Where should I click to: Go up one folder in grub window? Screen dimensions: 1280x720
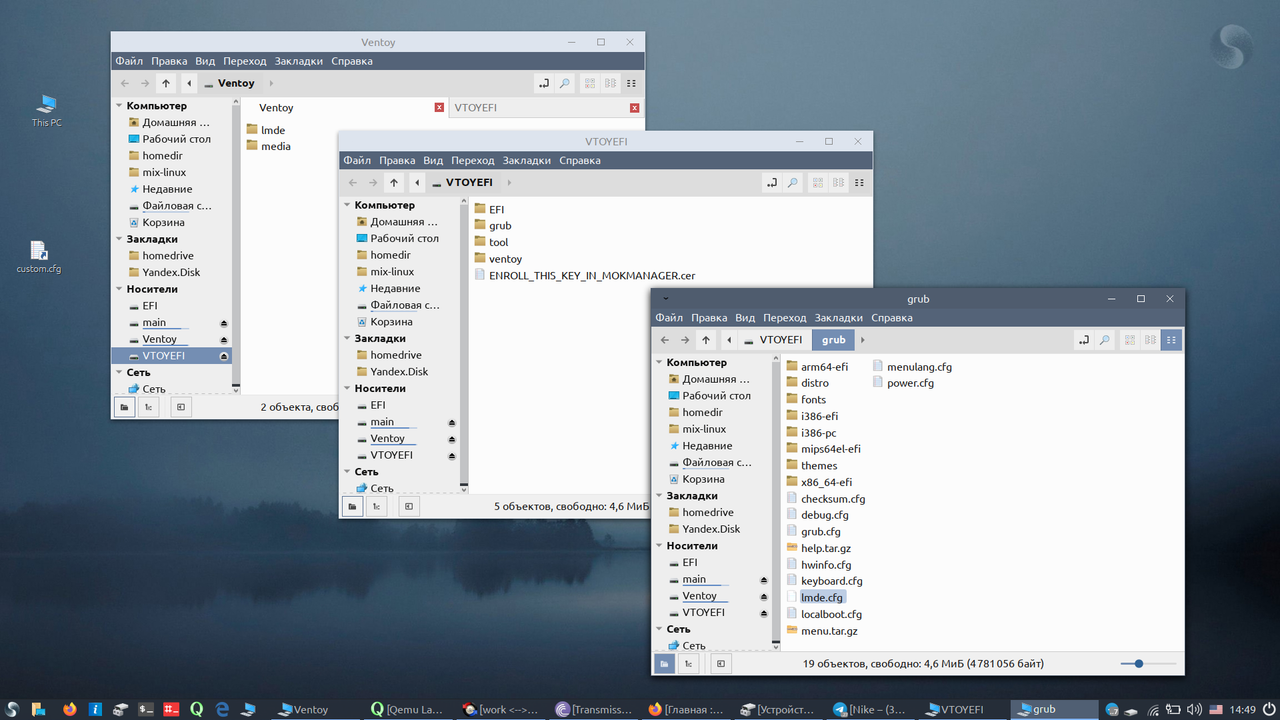(706, 340)
